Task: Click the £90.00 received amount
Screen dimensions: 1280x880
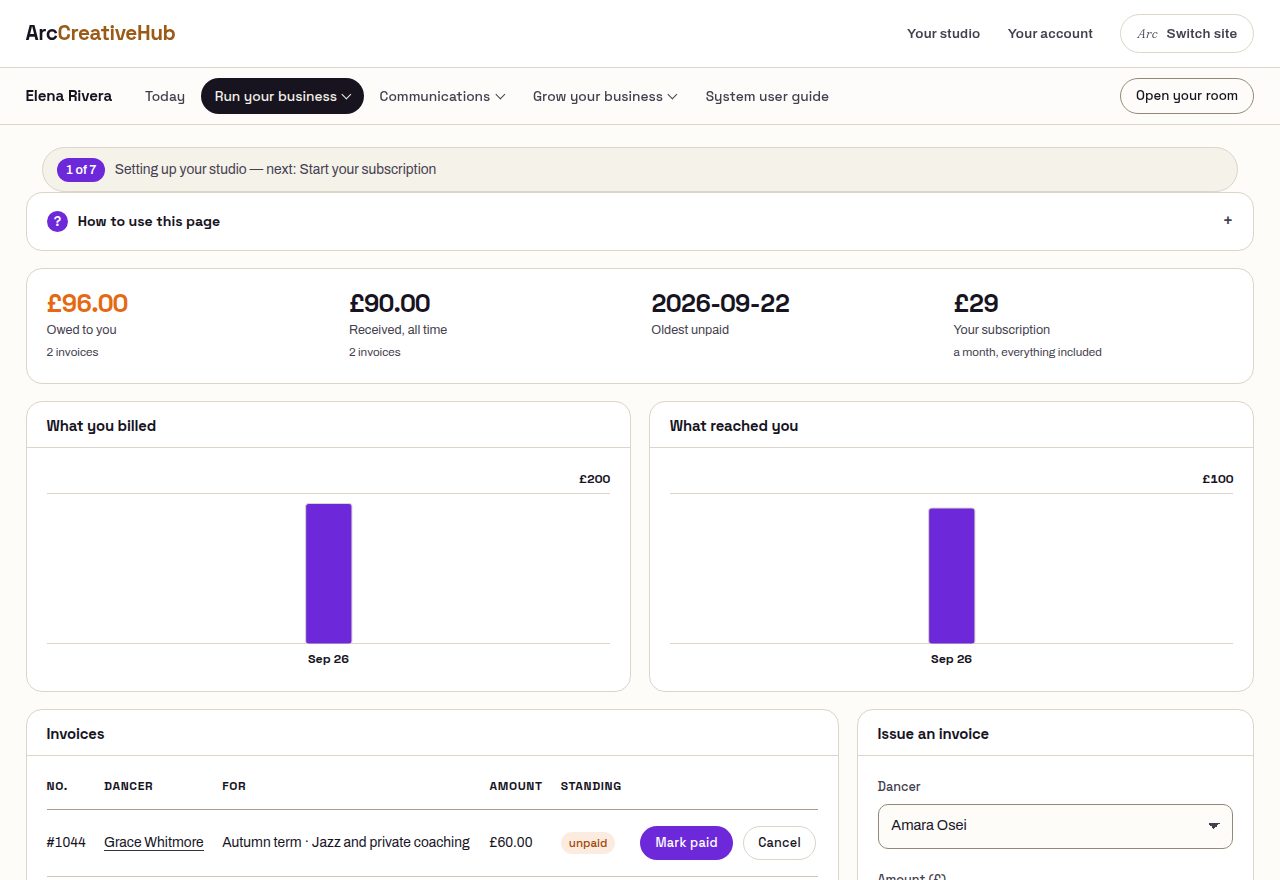Action: pos(389,303)
